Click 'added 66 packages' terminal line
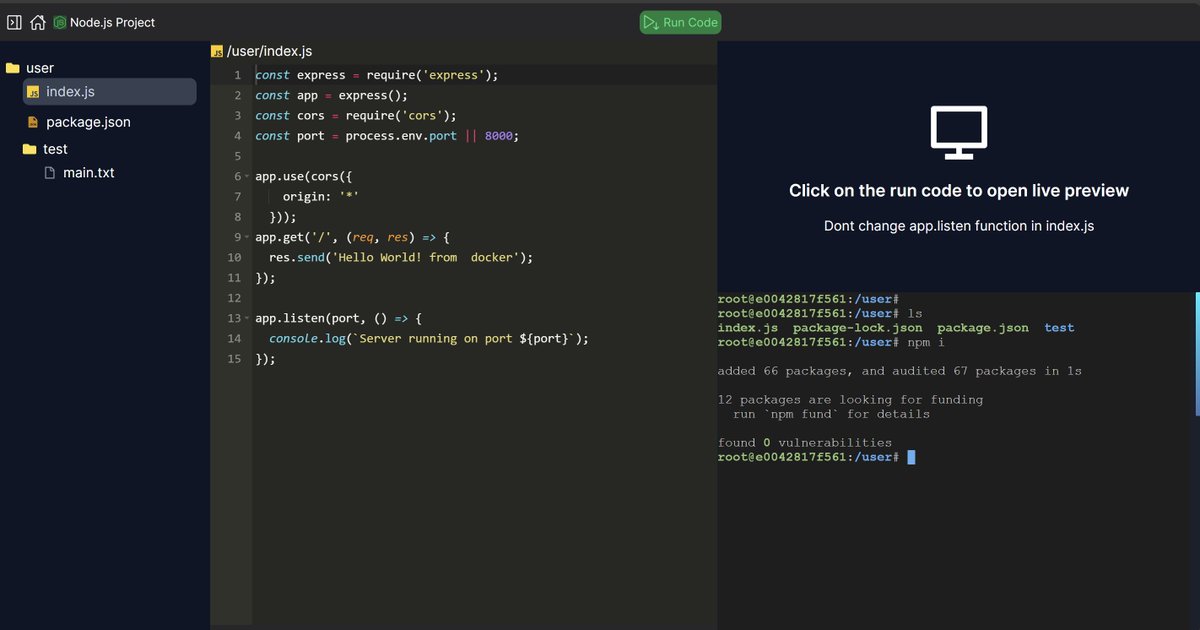The width and height of the screenshot is (1200, 630). 900,371
